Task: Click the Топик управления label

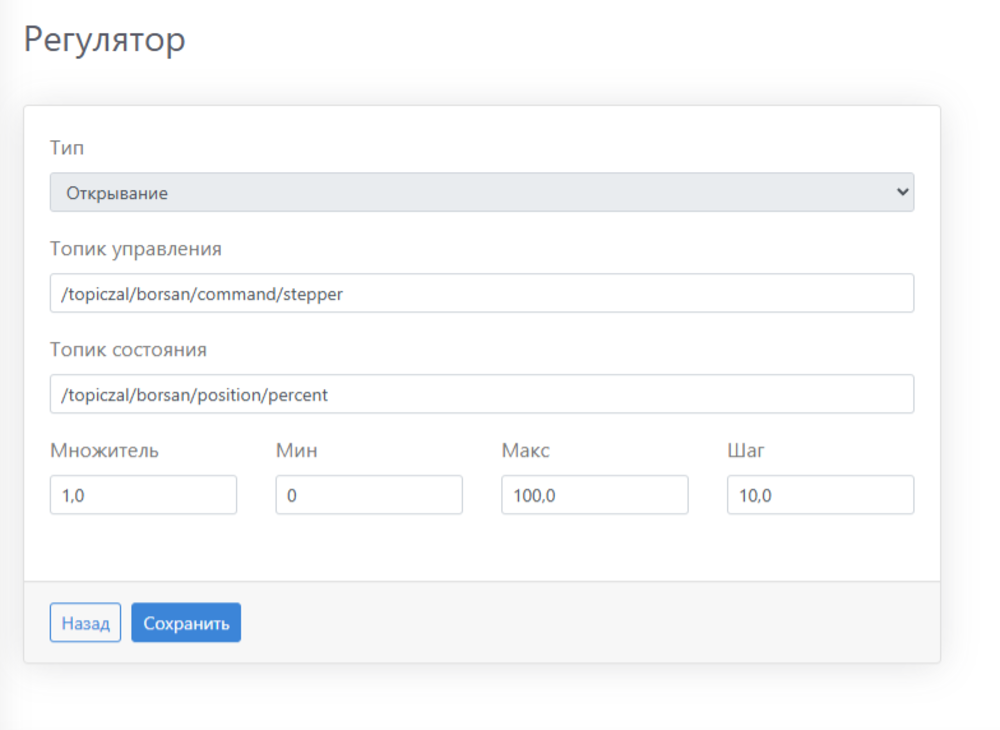Action: click(x=136, y=249)
